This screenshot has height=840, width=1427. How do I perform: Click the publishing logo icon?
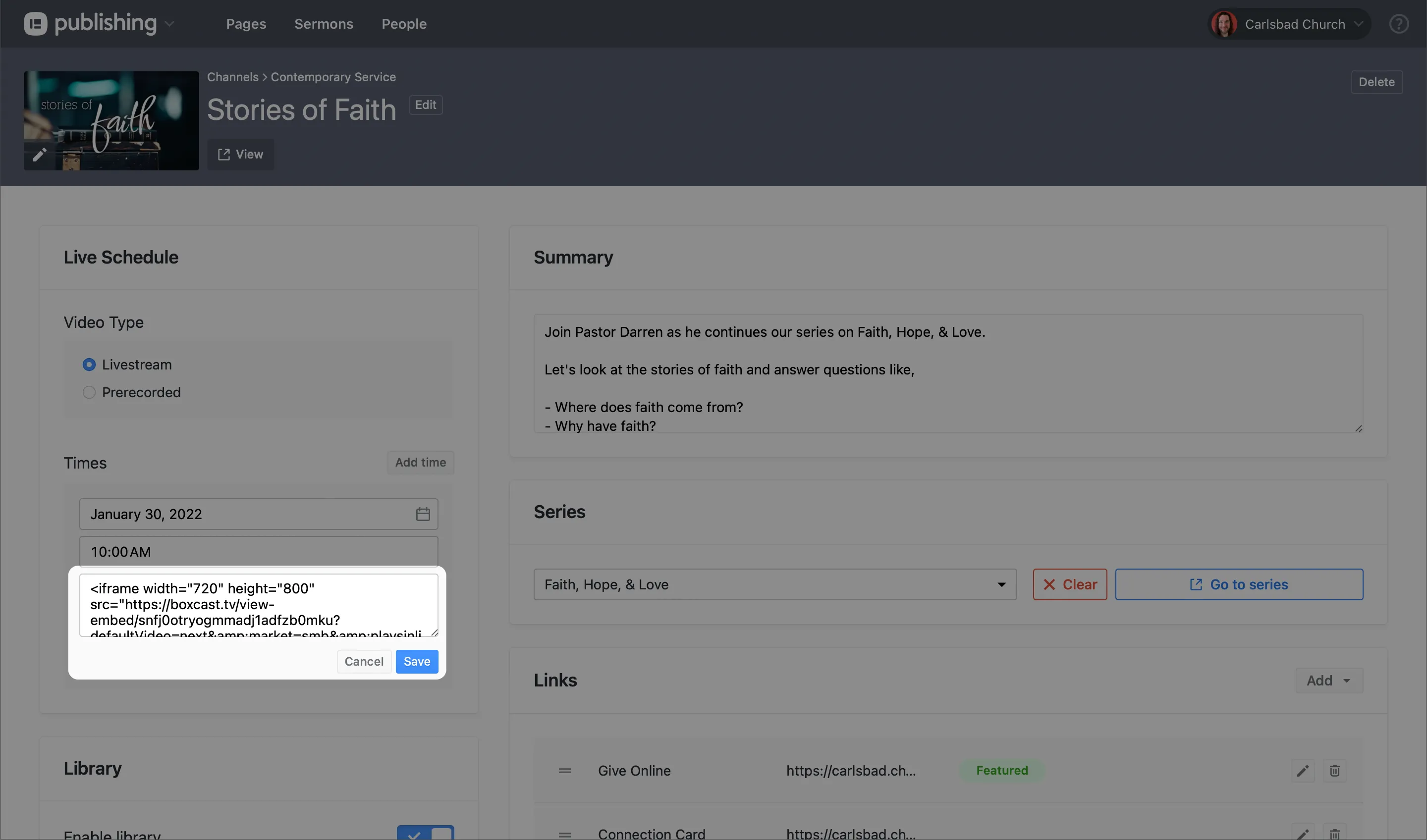[35, 23]
